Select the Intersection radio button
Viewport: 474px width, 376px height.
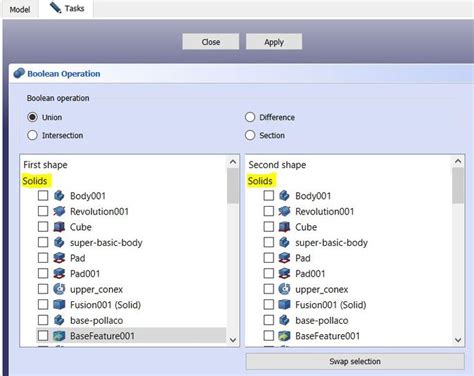32,135
